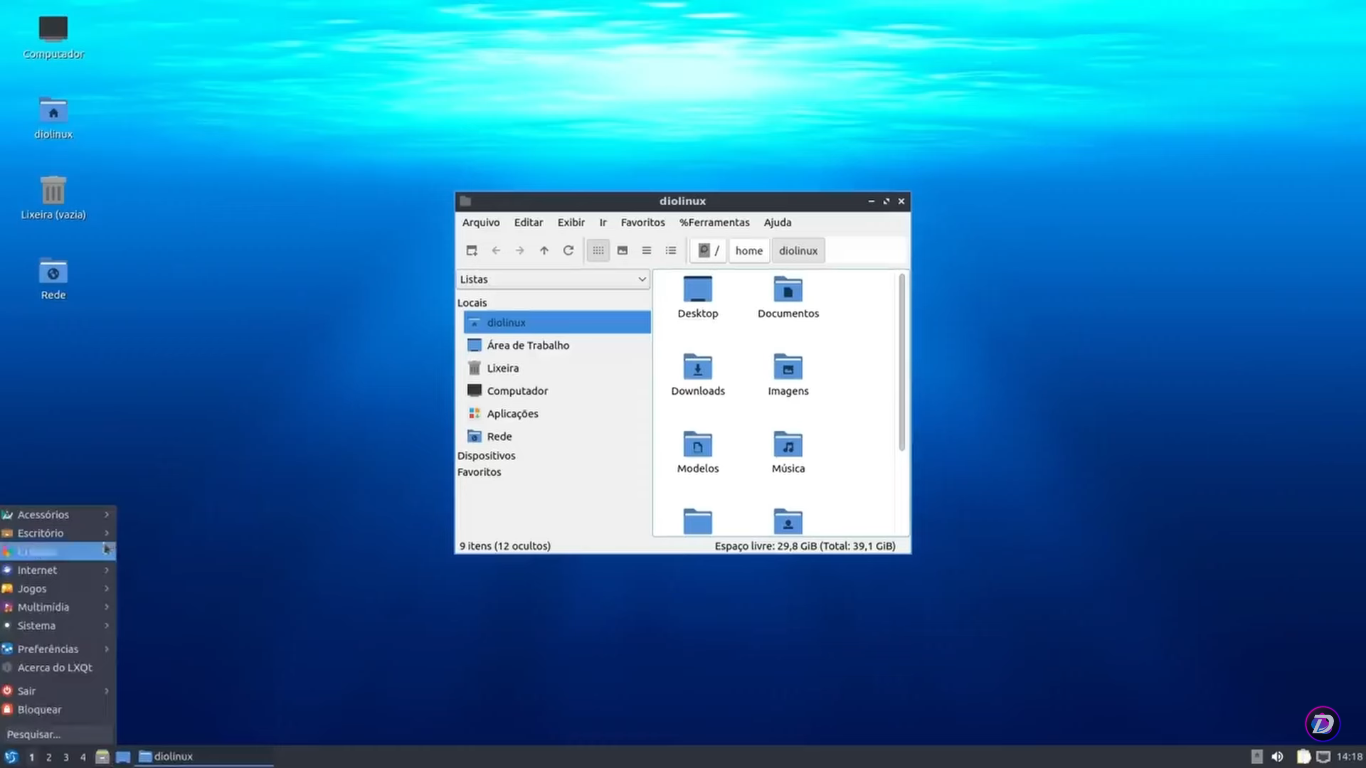Select the icon view mode in PCManFM
This screenshot has height=768, width=1366.
597,250
